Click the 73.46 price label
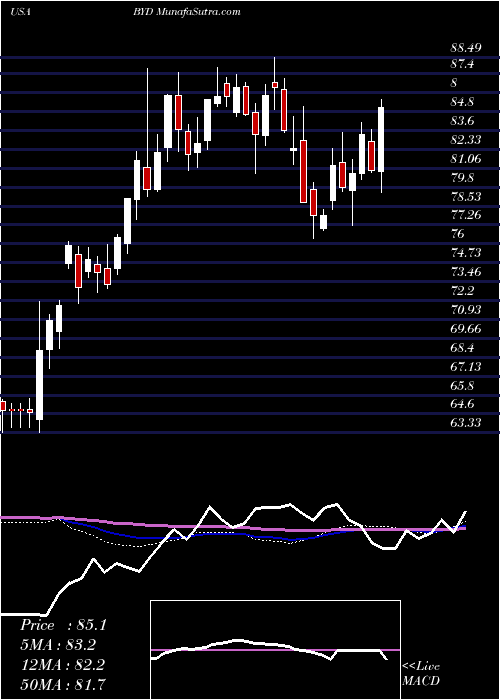This screenshot has height=700, width=500. (x=466, y=271)
